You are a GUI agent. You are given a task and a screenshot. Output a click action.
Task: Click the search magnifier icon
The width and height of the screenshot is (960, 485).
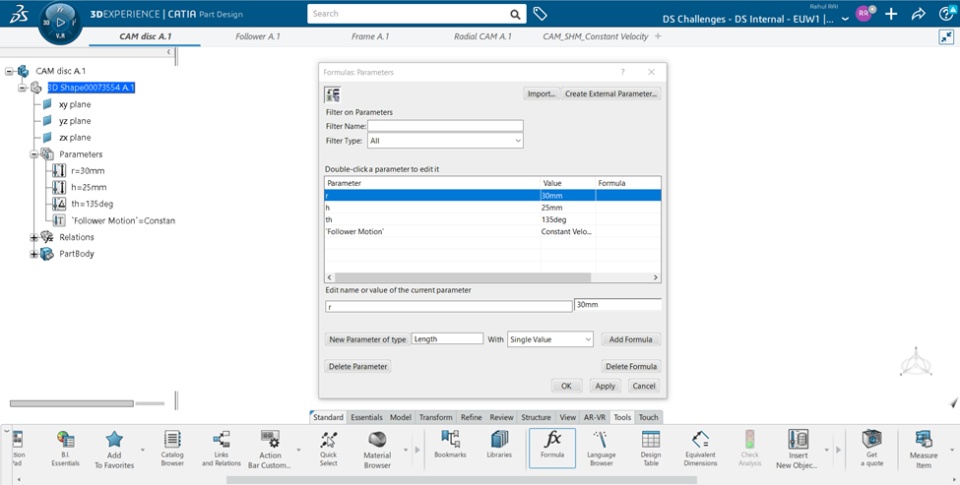516,14
